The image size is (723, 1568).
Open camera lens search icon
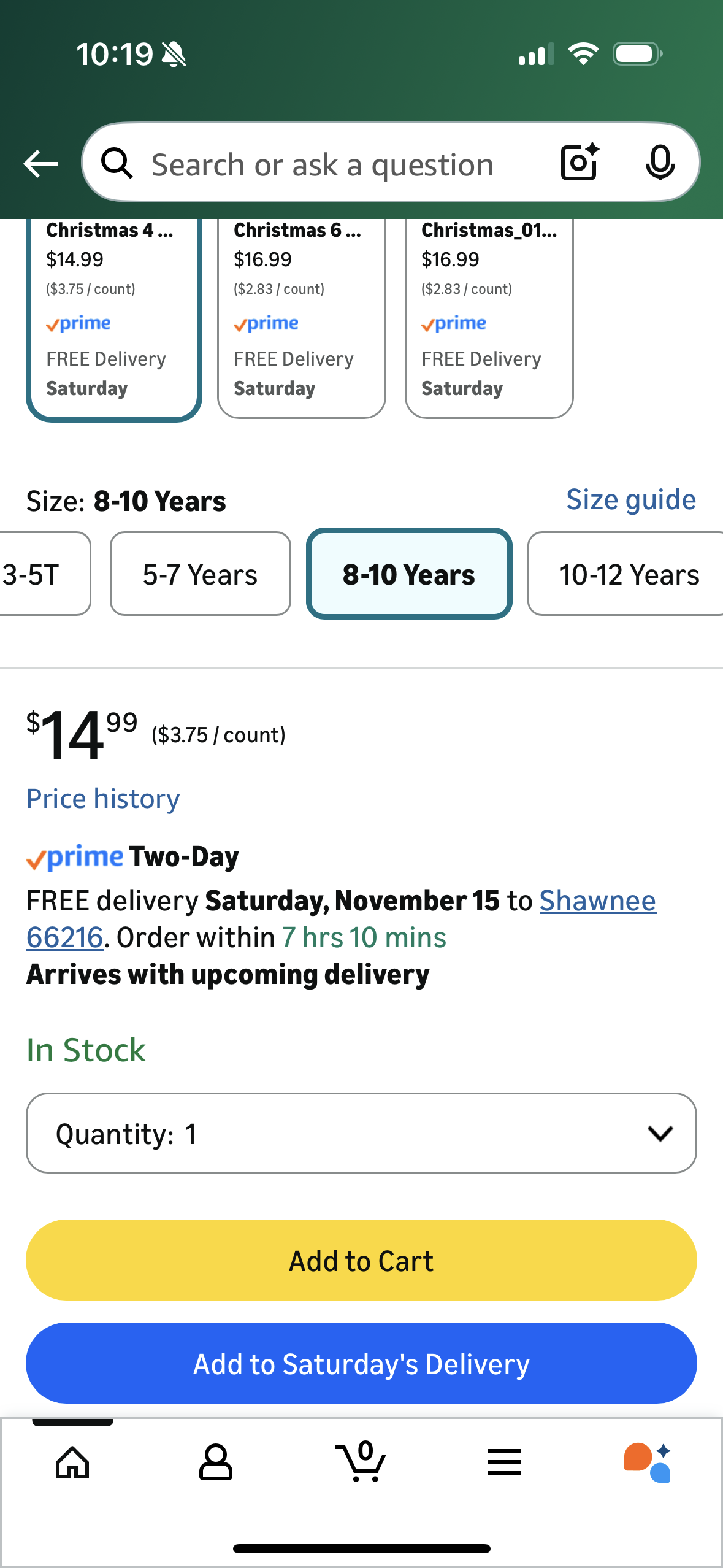[579, 163]
